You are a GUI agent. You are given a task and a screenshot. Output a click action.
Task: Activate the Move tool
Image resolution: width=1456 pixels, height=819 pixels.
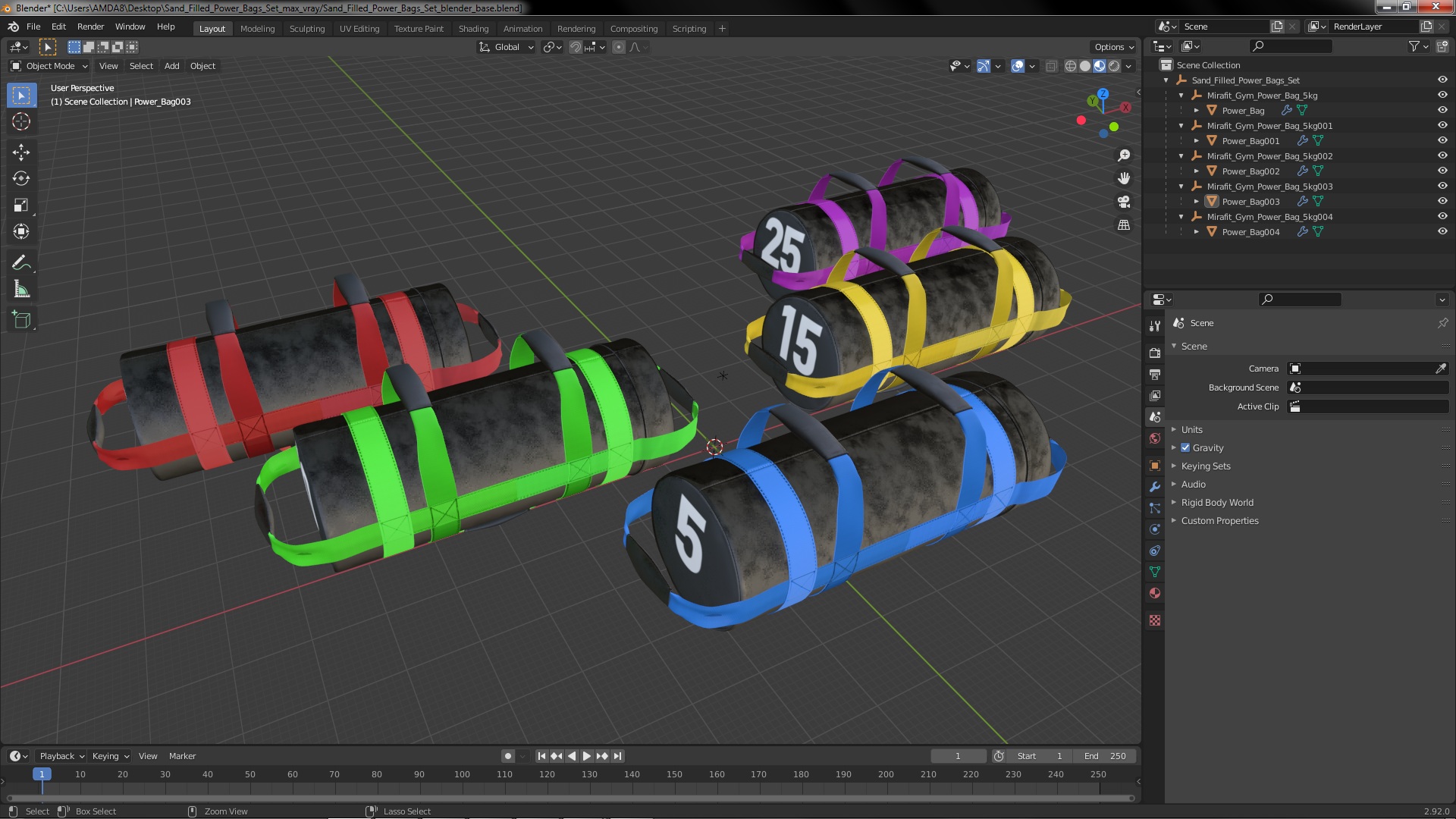point(21,152)
